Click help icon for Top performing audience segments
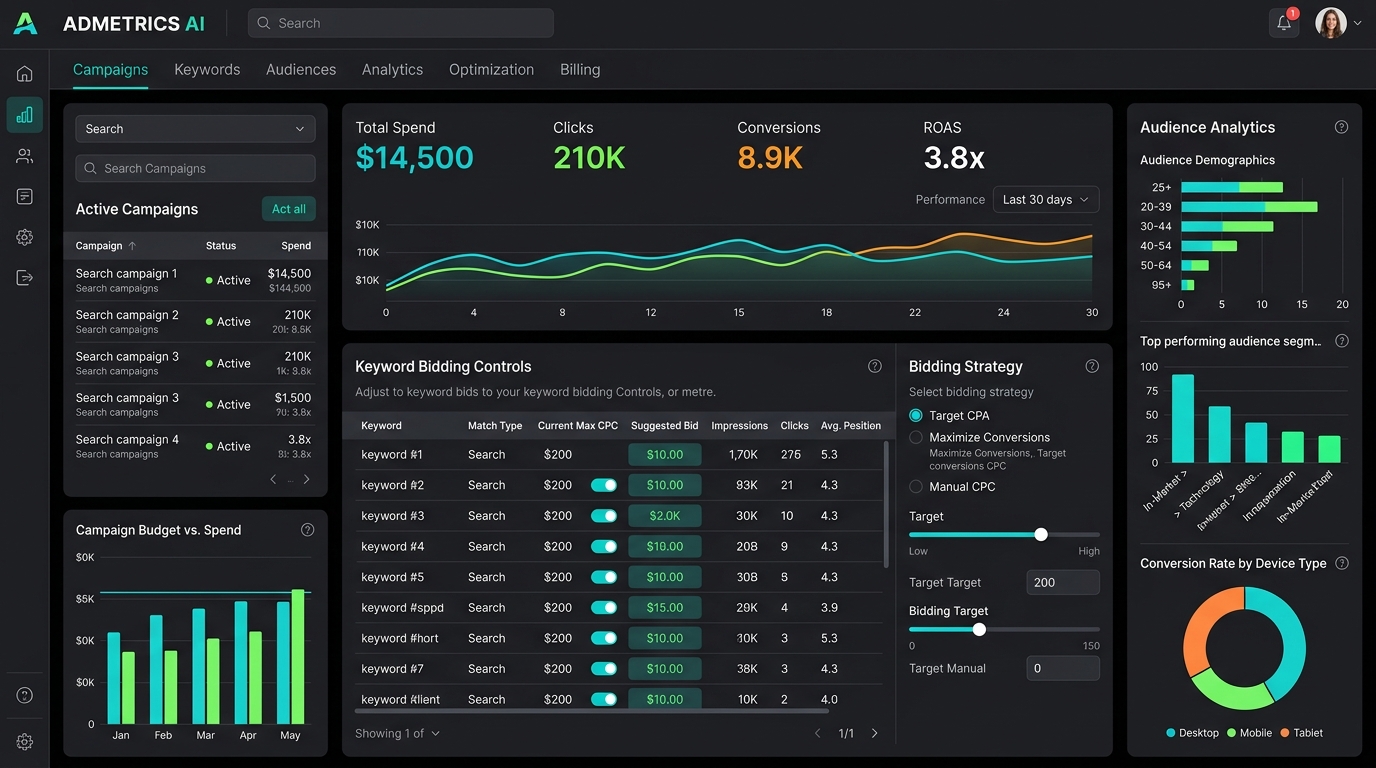The height and width of the screenshot is (768, 1376). (1342, 341)
